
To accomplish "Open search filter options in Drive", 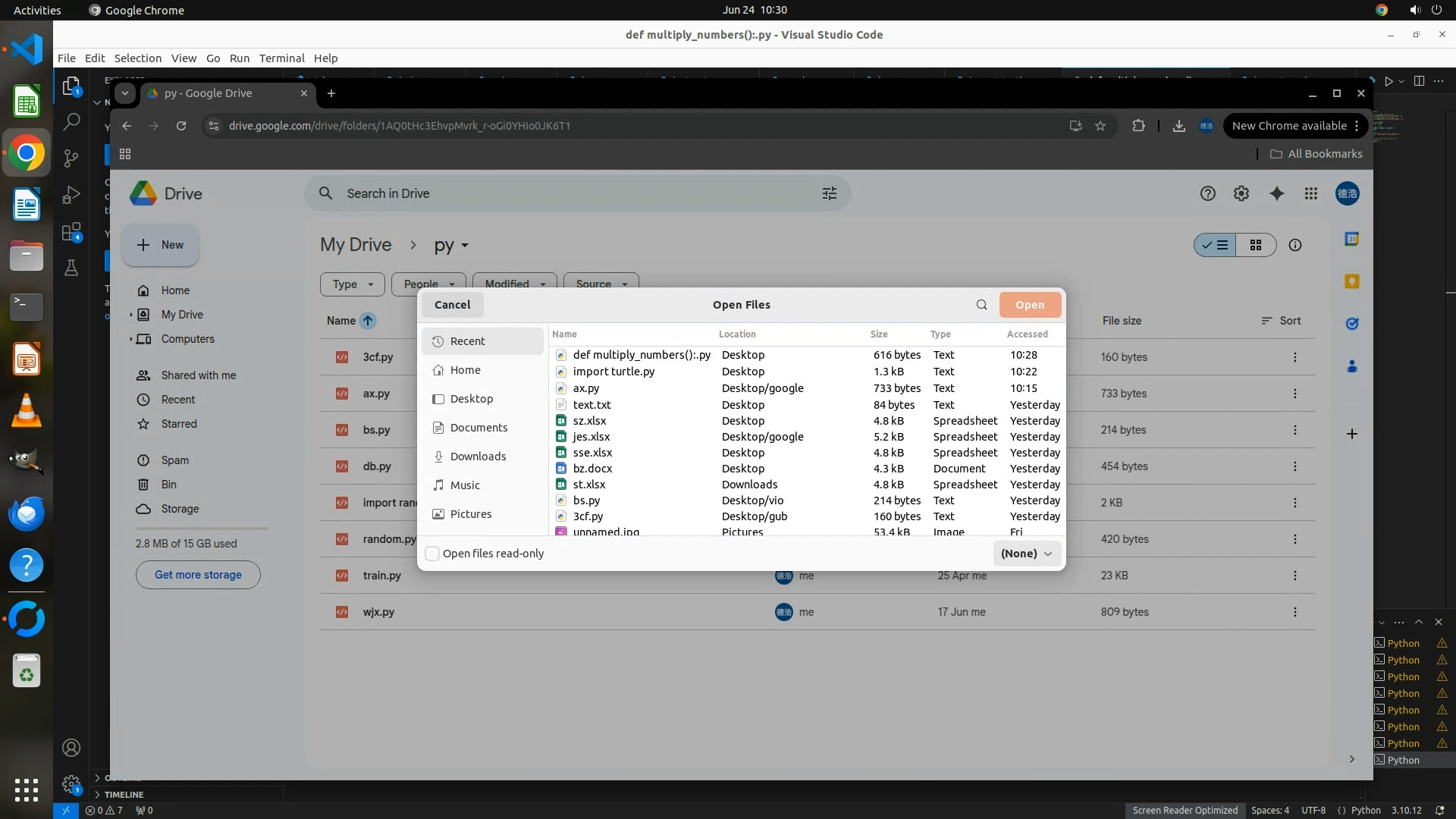I will (830, 193).
